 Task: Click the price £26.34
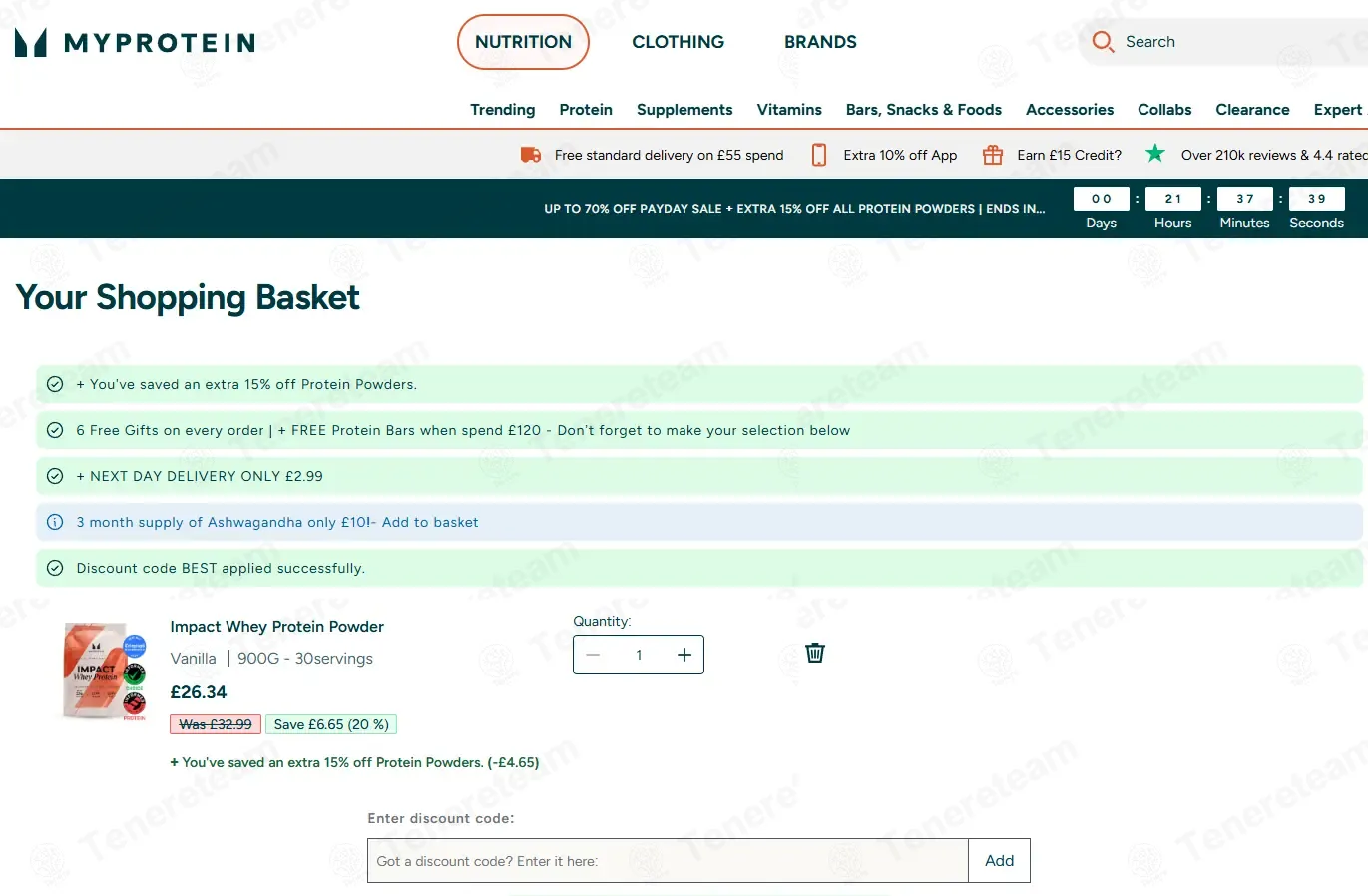[x=199, y=692]
